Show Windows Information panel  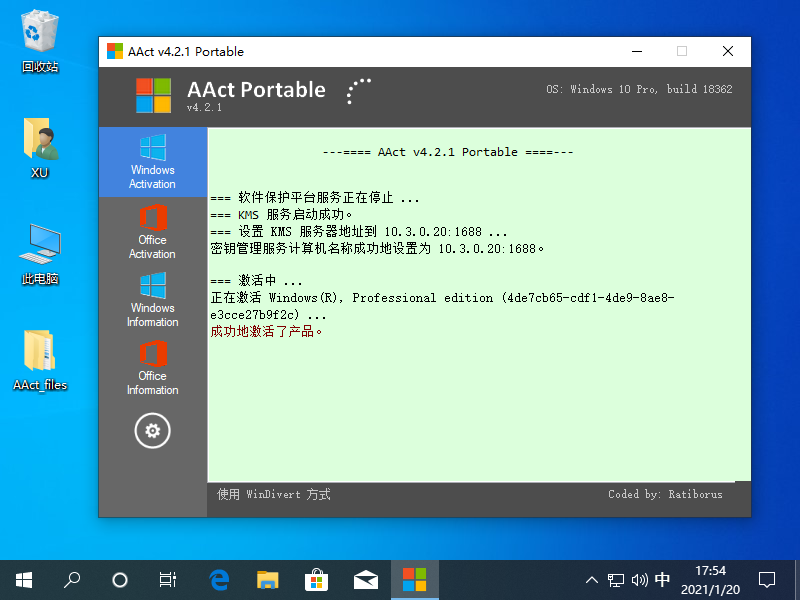click(x=153, y=300)
